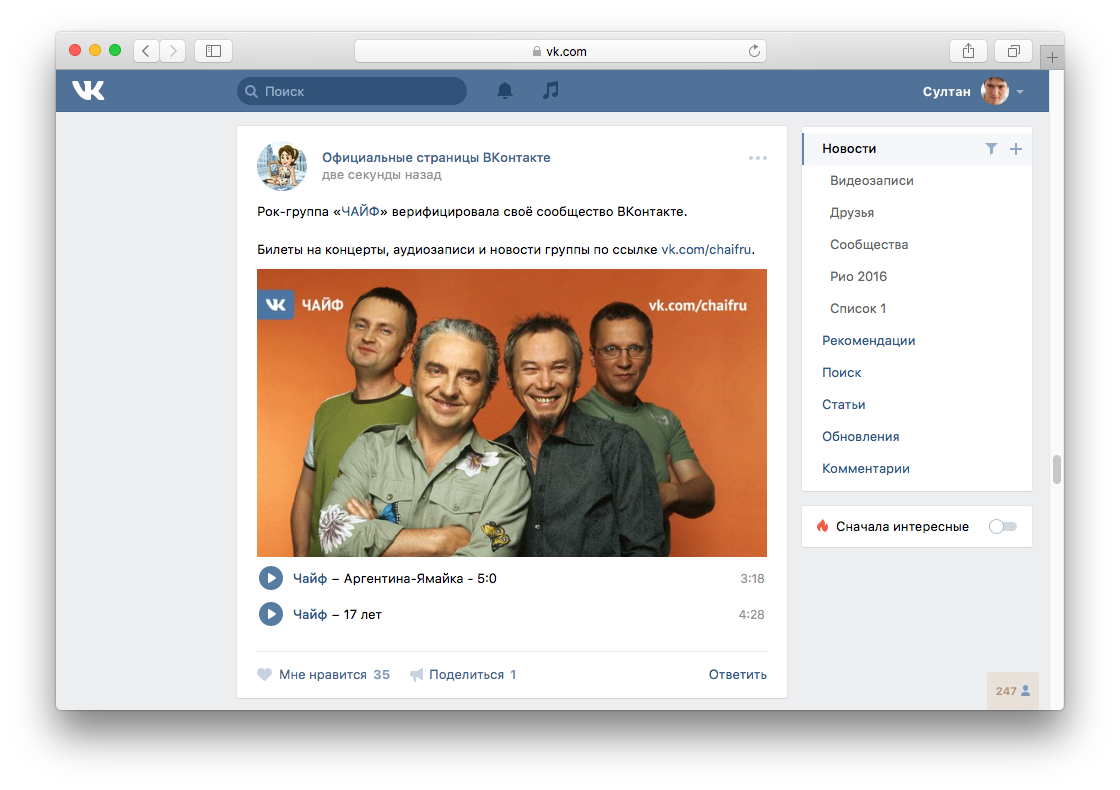Select 'Рекомендации' in the sidebar
1120x790 pixels.
pyautogui.click(x=868, y=340)
